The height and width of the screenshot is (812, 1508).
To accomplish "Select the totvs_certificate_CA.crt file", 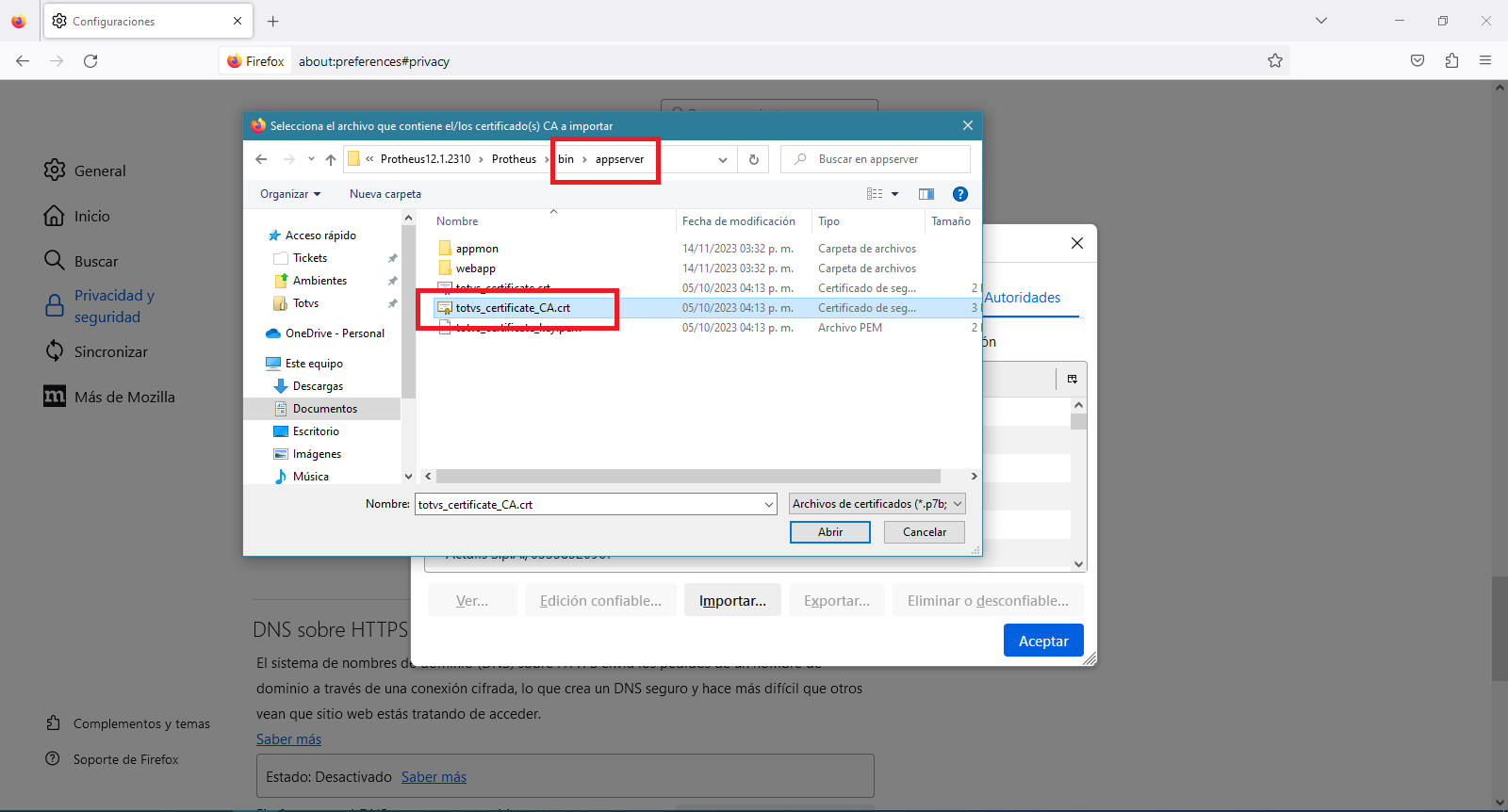I will click(513, 308).
